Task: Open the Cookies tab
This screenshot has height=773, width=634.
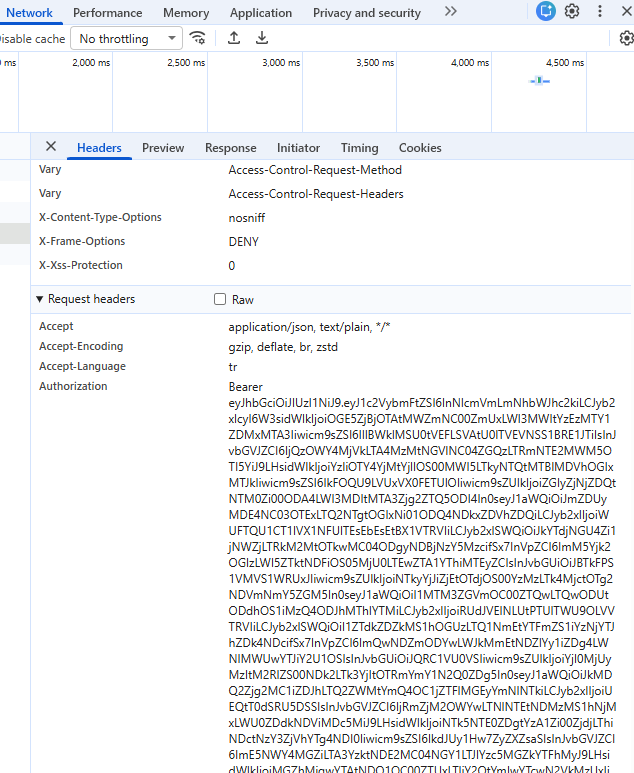Action: pyautogui.click(x=420, y=148)
